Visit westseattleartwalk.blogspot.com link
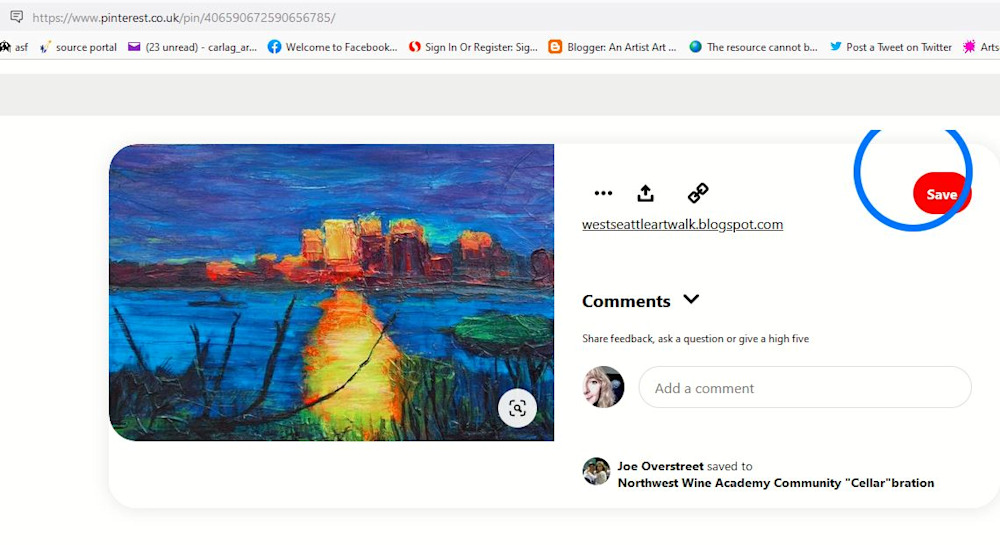The width and height of the screenshot is (1000, 545). (x=682, y=224)
